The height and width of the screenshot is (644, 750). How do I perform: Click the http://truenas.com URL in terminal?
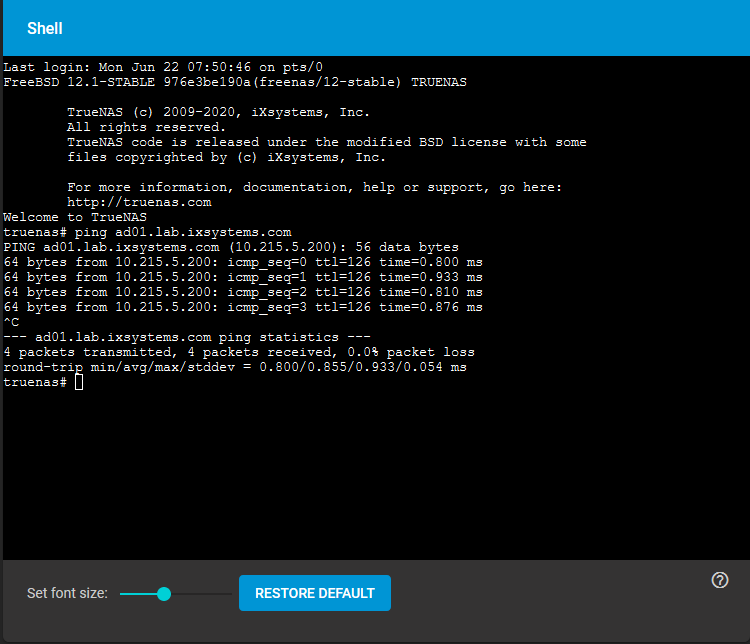coord(139,202)
